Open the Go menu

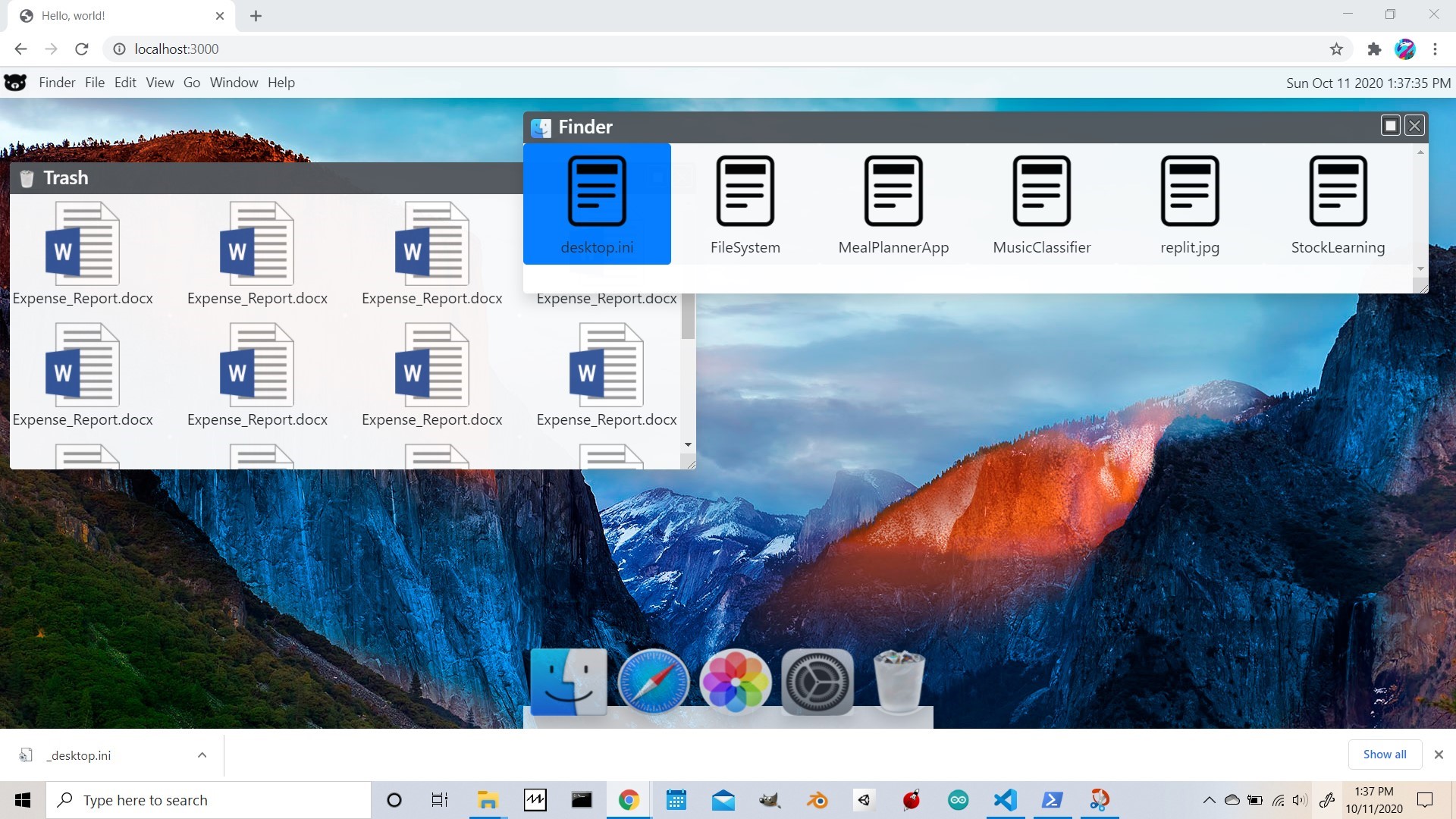192,83
